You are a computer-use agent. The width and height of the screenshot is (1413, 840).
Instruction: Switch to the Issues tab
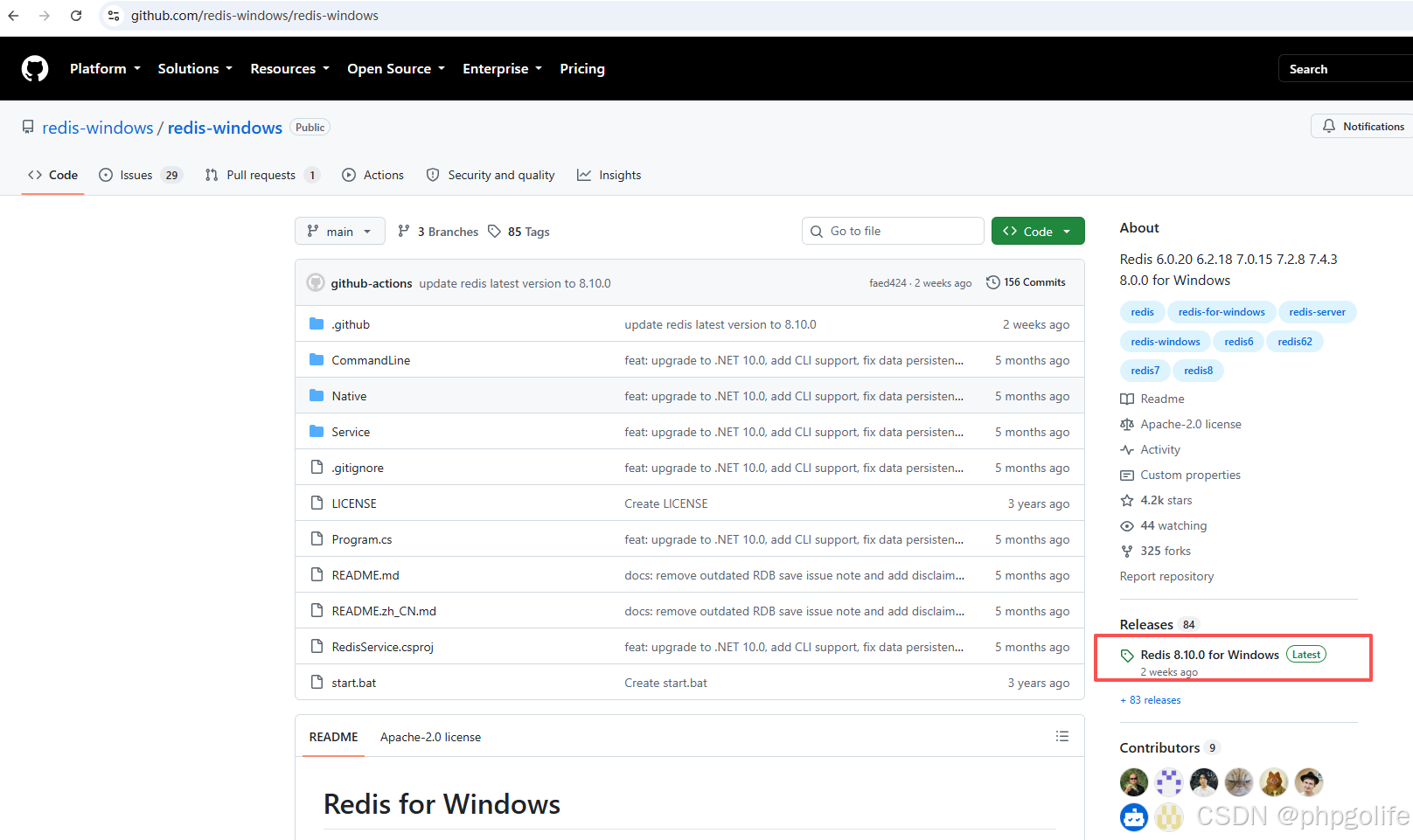click(140, 176)
